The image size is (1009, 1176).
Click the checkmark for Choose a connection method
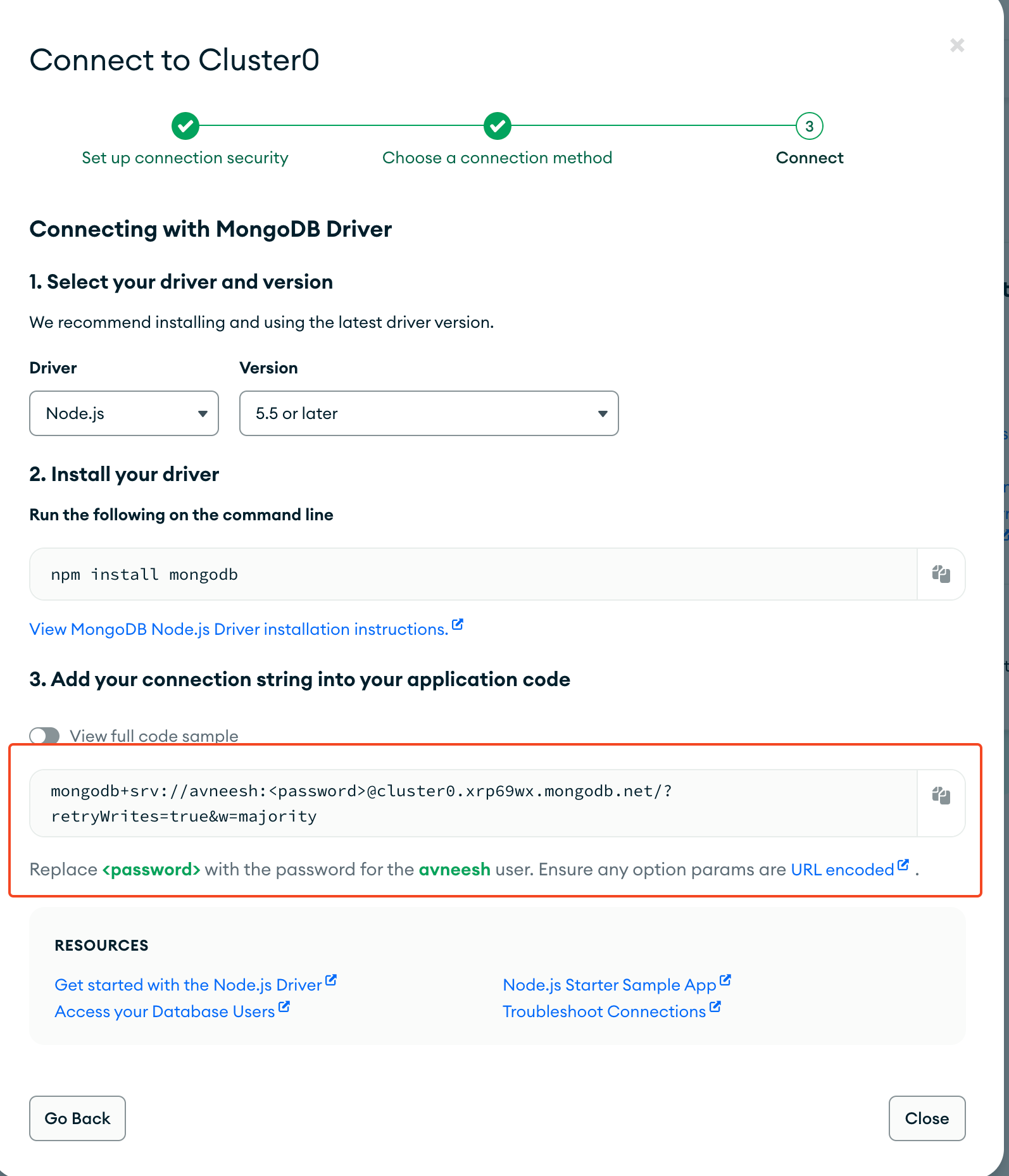point(497,125)
